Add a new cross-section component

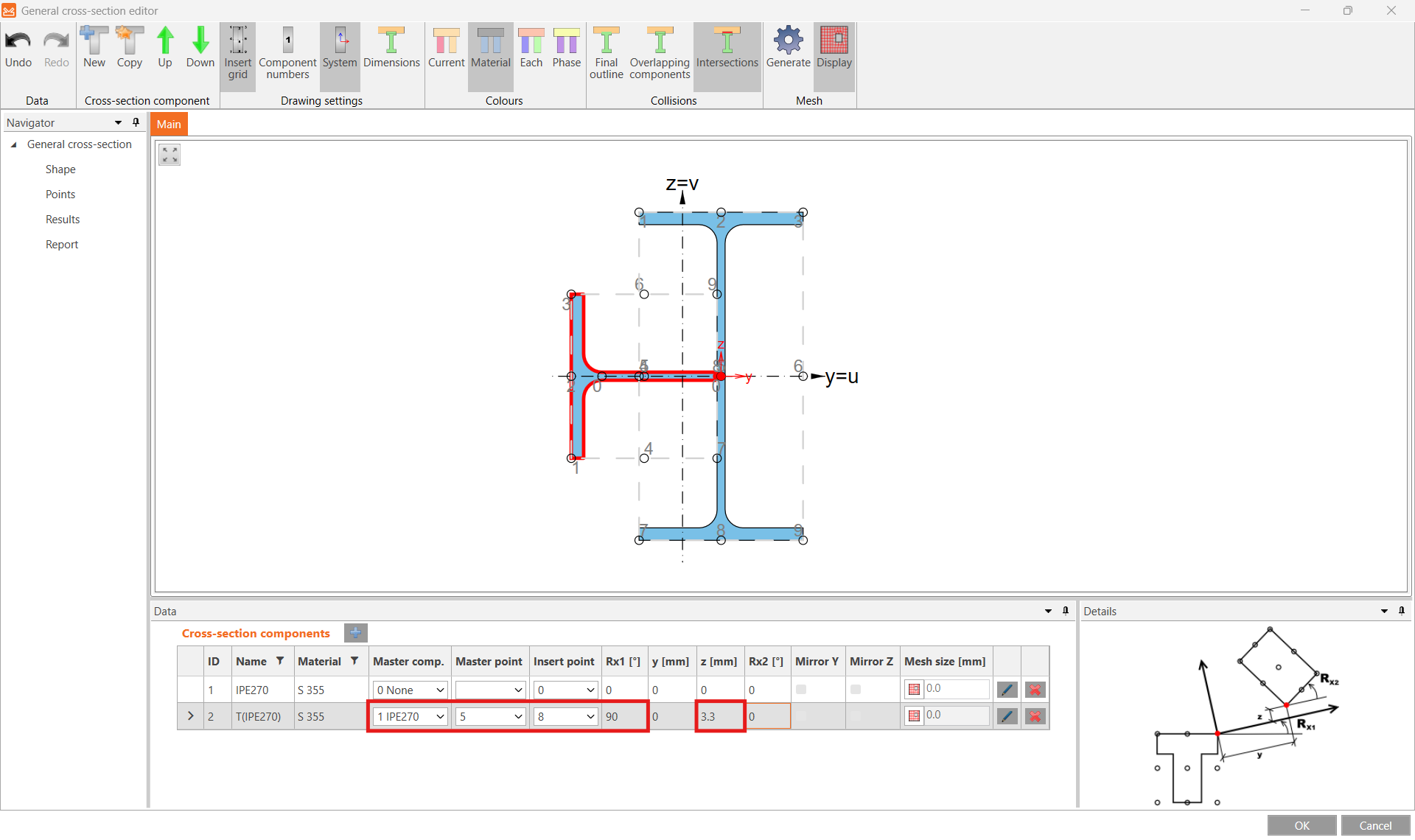(x=356, y=633)
